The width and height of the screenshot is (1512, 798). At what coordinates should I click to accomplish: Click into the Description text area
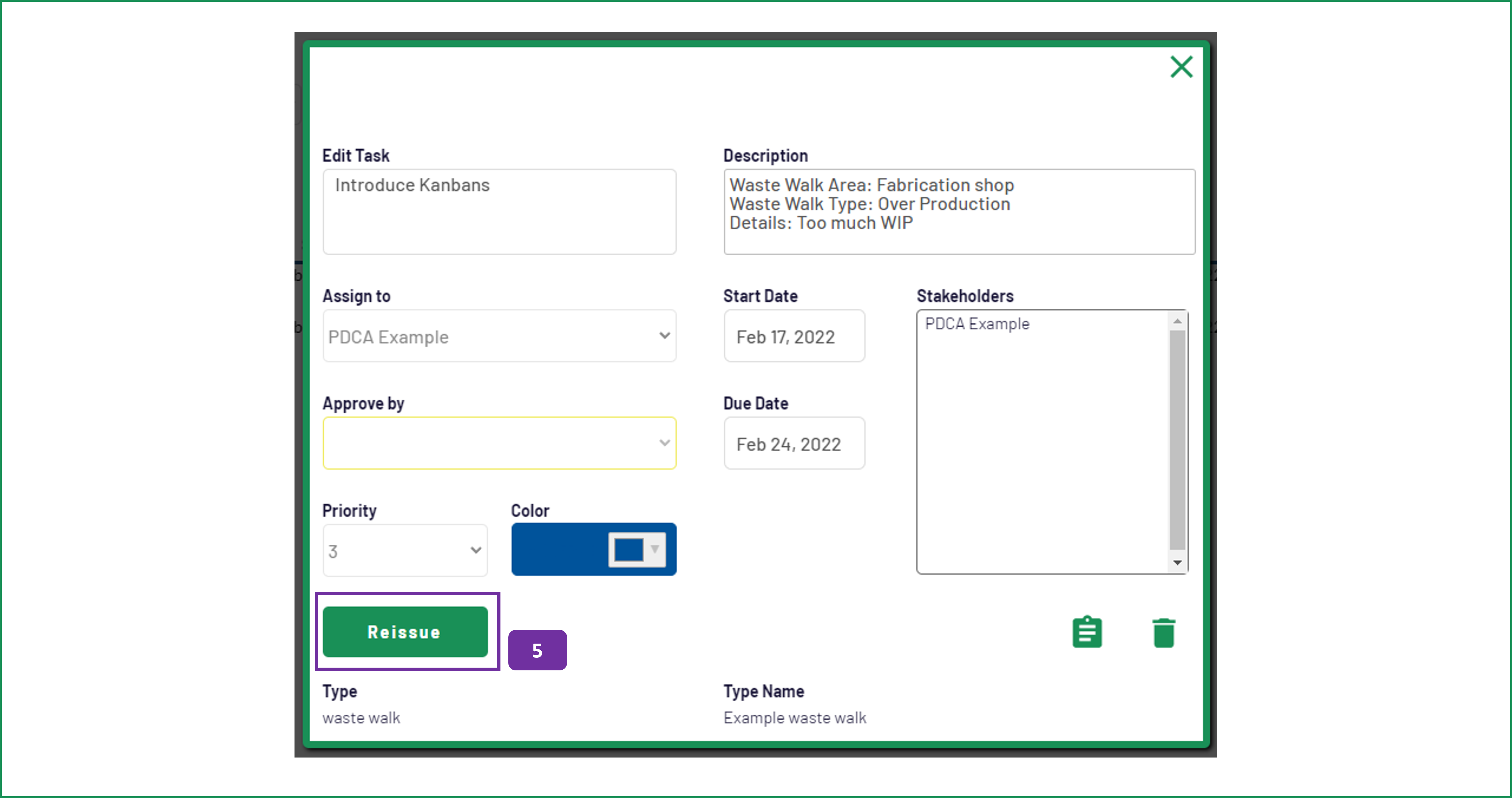click(x=959, y=212)
